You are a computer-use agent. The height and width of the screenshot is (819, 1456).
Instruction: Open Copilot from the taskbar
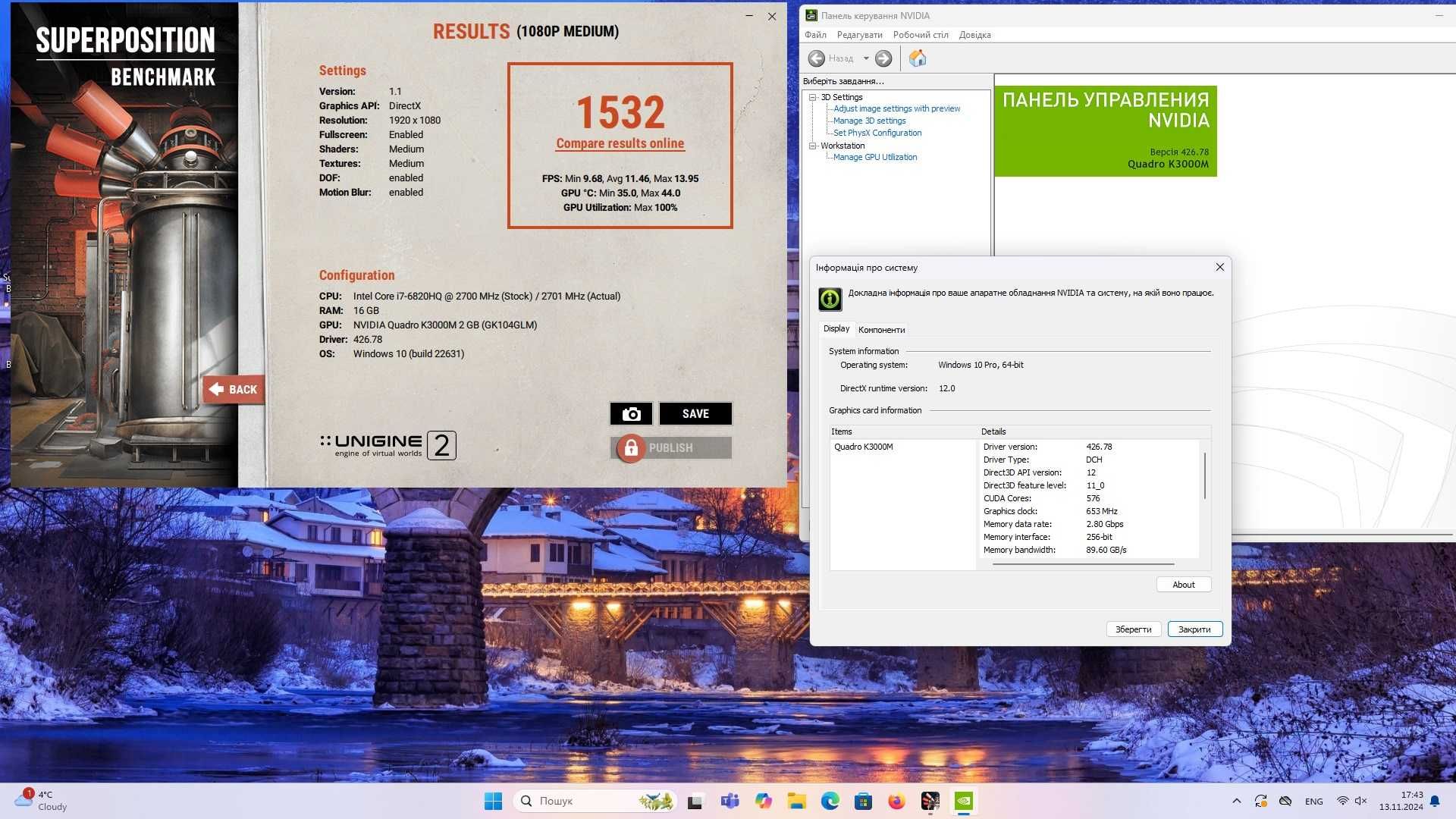tap(763, 801)
